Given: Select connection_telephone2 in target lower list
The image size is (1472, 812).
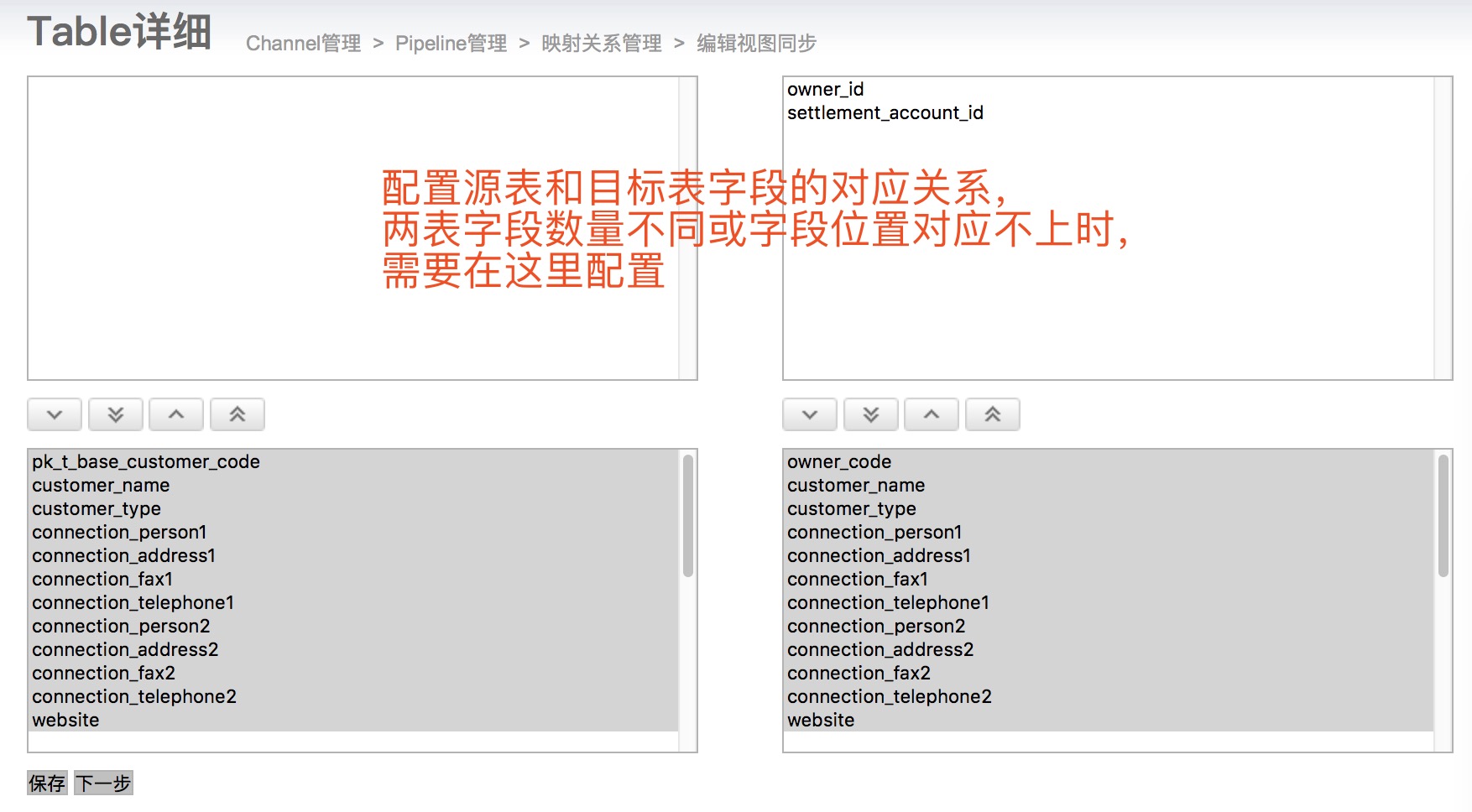Looking at the screenshot, I should coord(1109,696).
